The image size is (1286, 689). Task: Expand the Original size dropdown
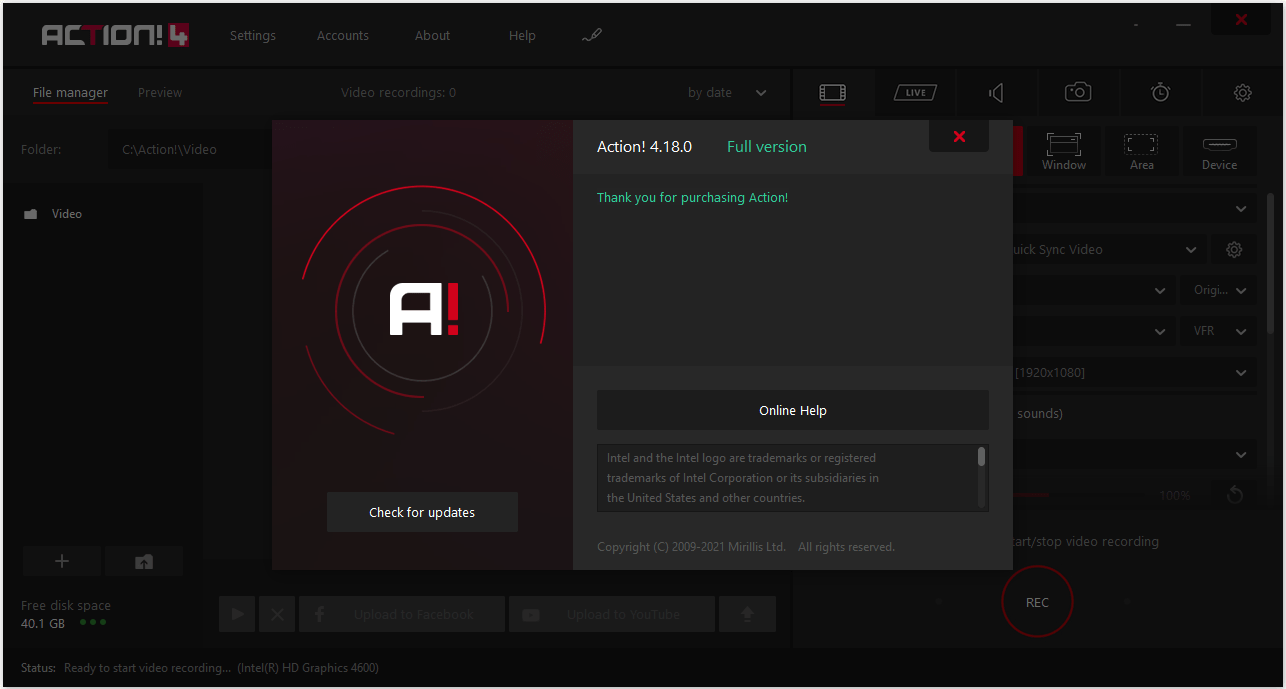1218,290
